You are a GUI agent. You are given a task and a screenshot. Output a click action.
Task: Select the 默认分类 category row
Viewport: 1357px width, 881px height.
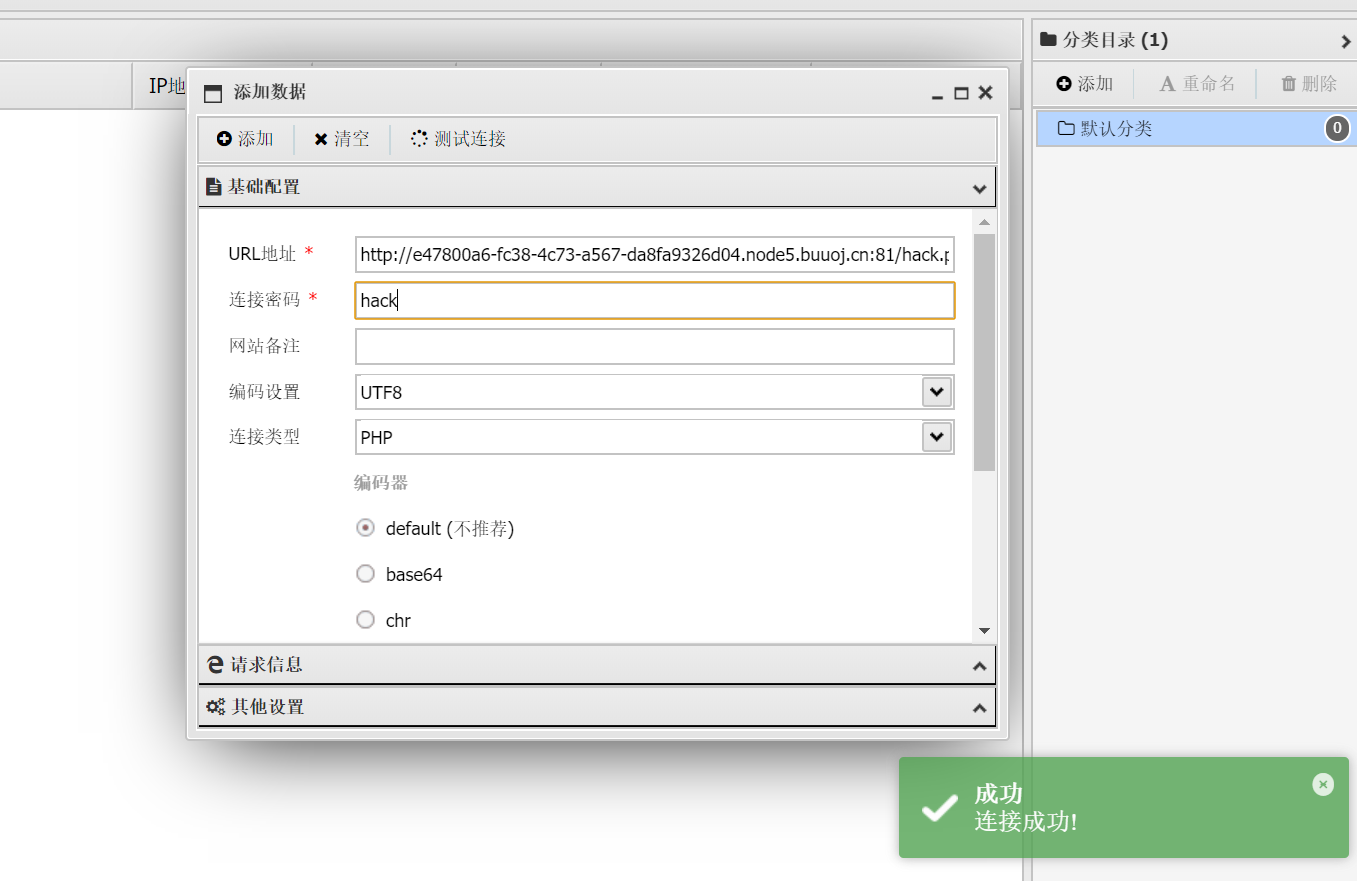[1196, 129]
